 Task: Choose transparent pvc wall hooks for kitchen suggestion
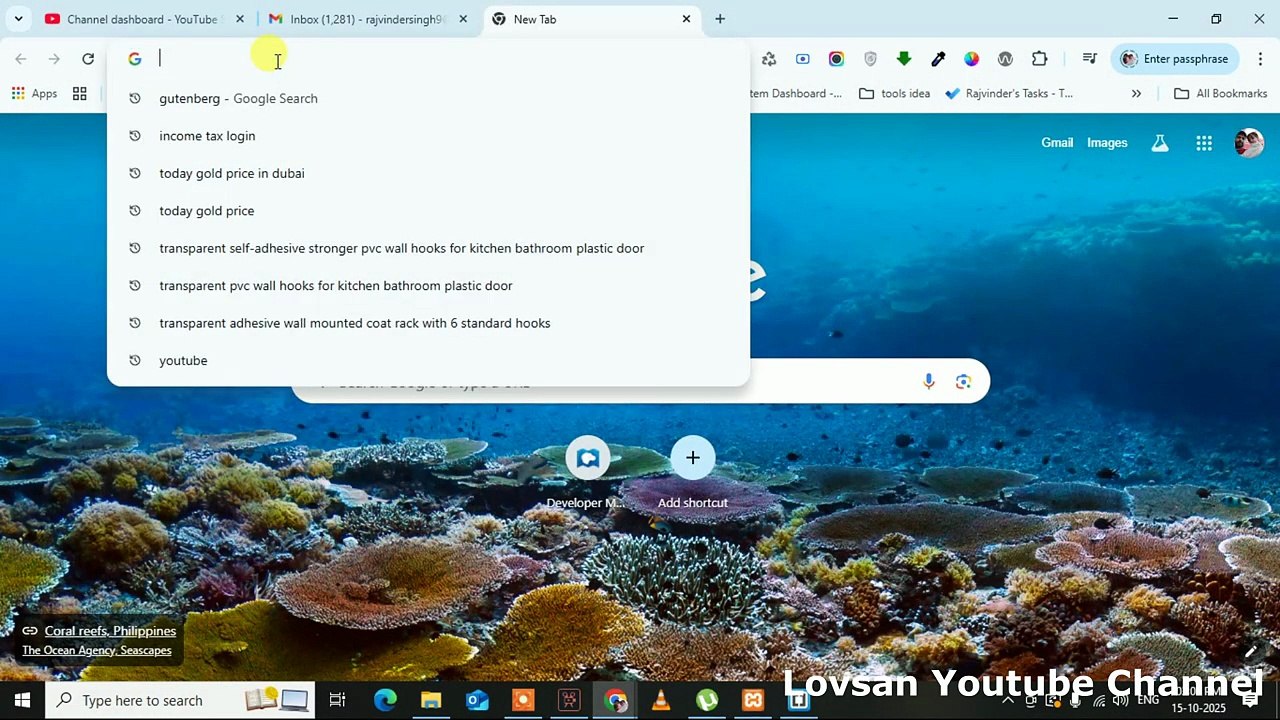tap(428, 286)
